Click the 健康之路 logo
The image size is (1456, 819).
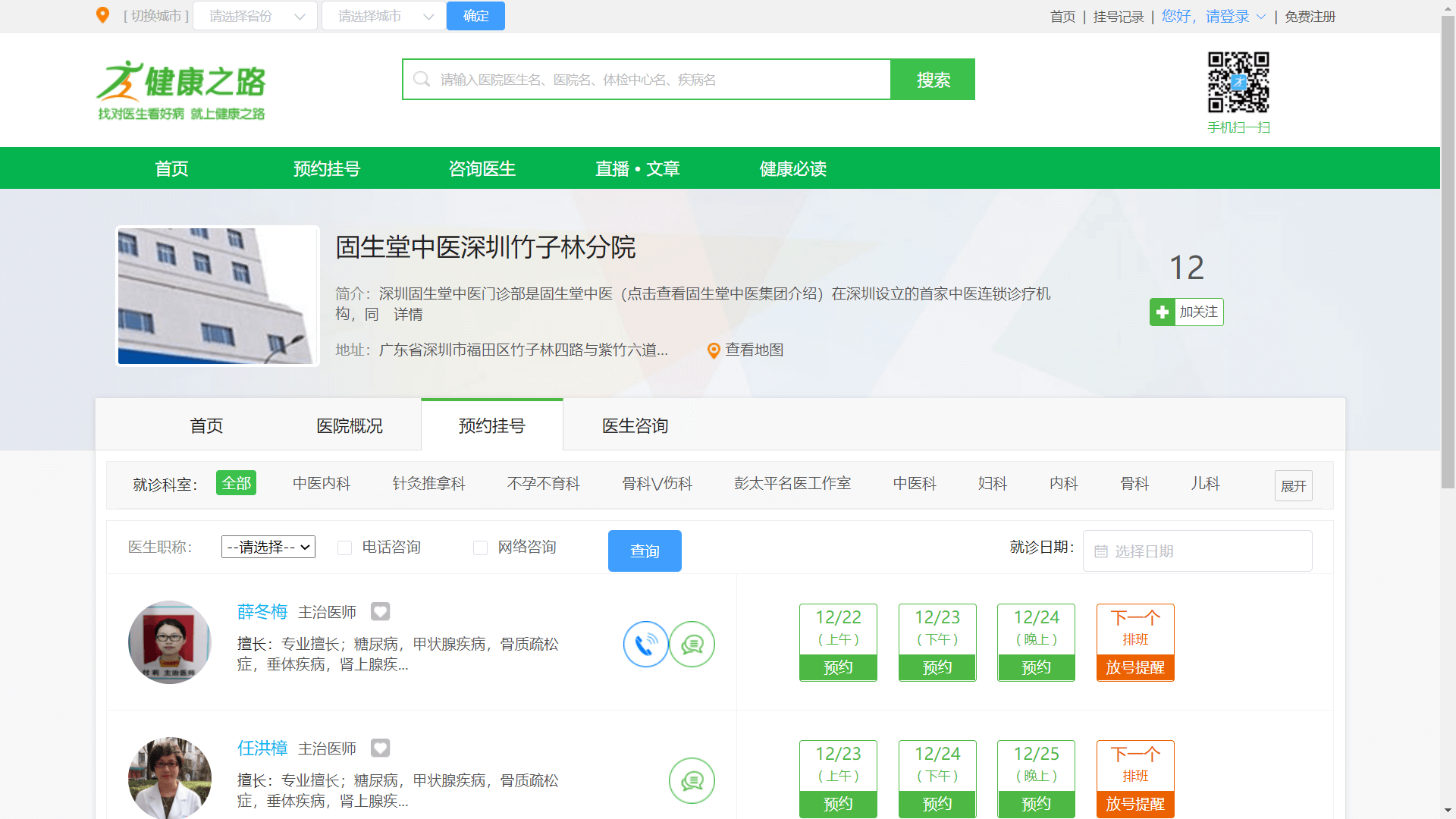coord(181,90)
